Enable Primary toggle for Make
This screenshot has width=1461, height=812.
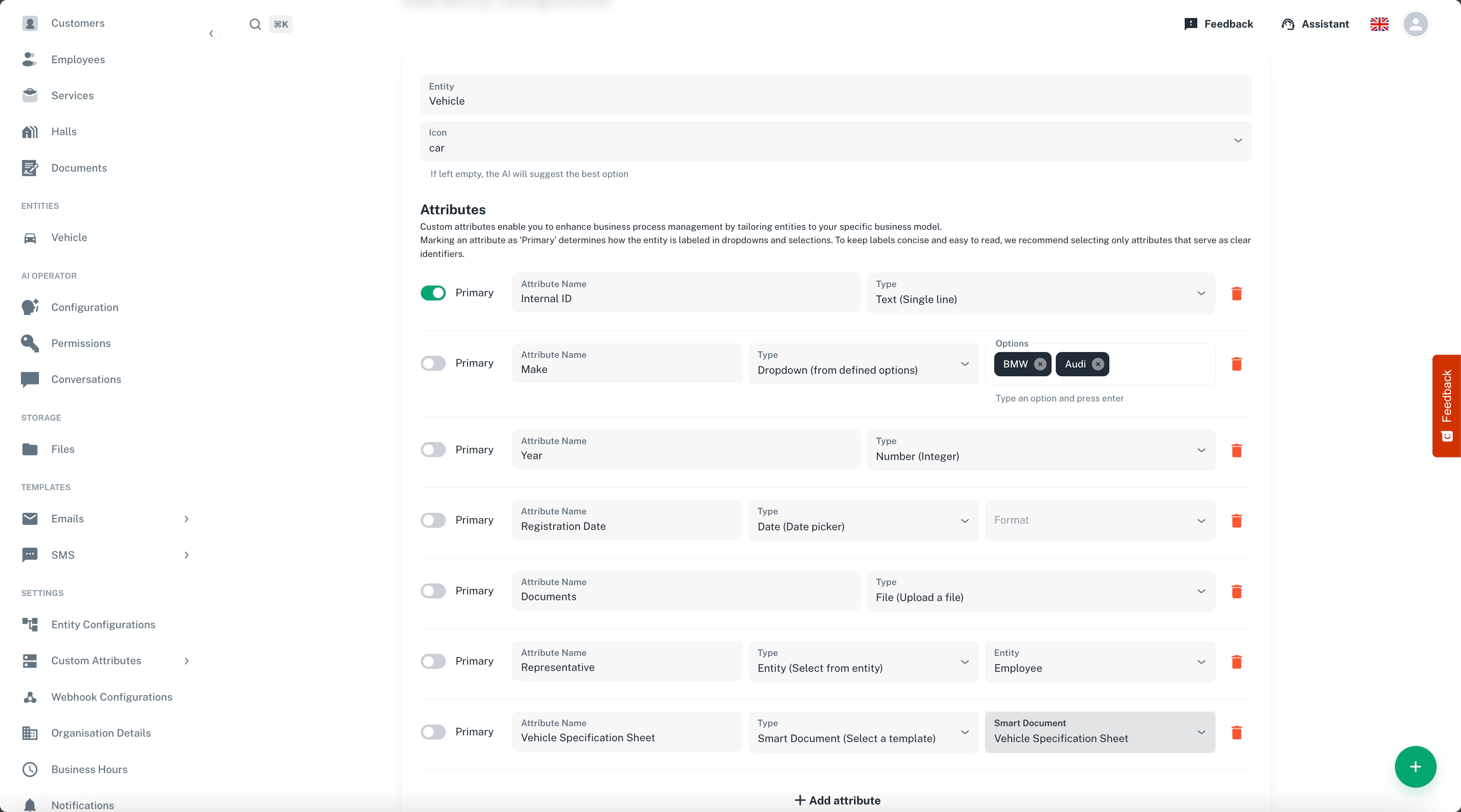click(433, 363)
